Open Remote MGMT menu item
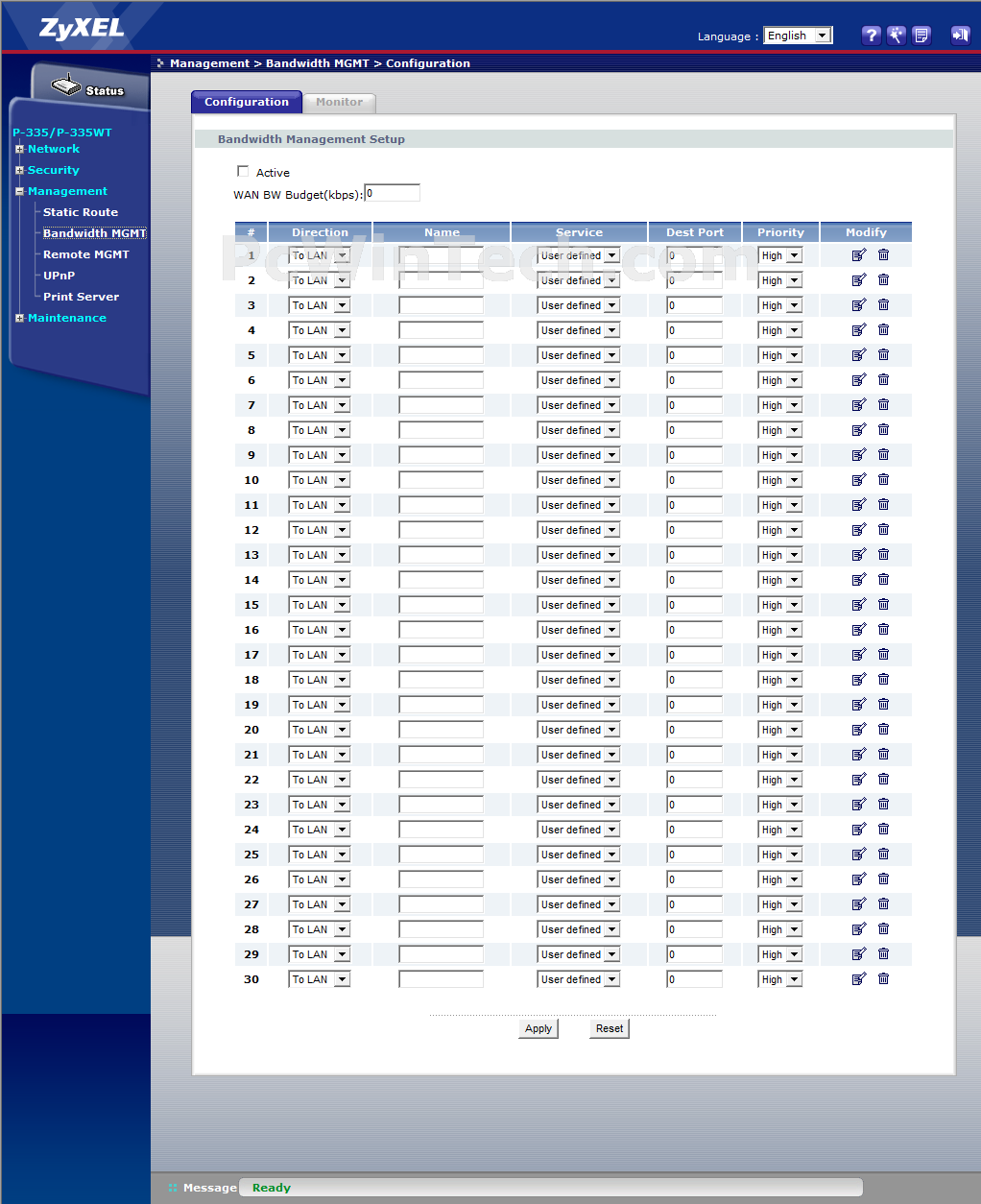The width and height of the screenshot is (981, 1204). tap(86, 254)
